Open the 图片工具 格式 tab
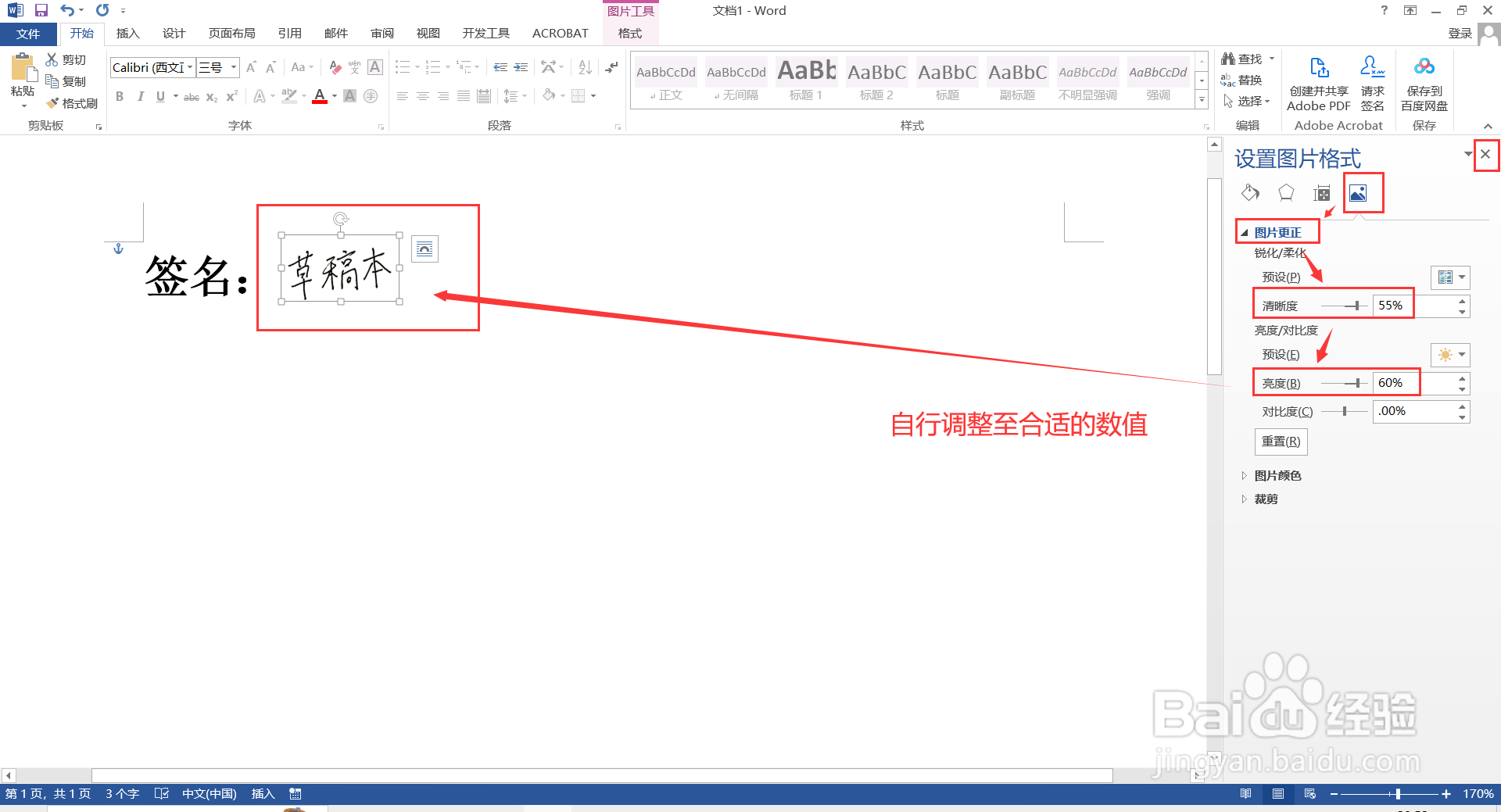The height and width of the screenshot is (812, 1501). point(630,33)
